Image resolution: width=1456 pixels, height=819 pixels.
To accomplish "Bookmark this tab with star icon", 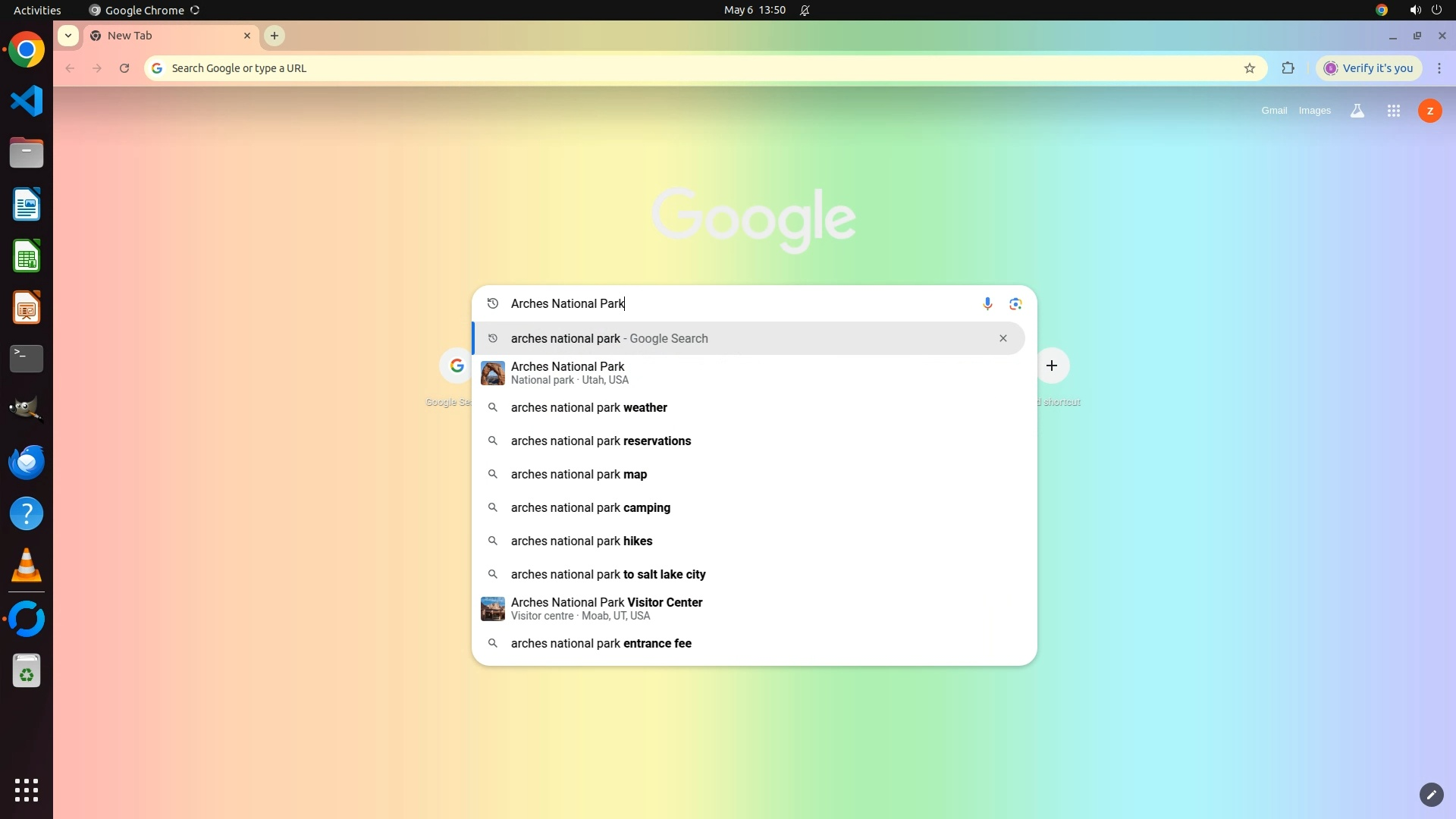I will 1250,68.
